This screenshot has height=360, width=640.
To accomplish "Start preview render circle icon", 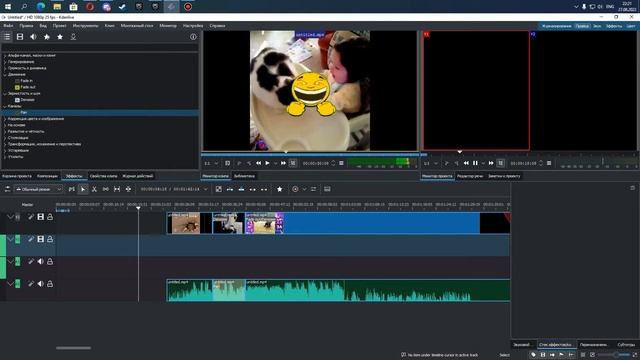I will 295,189.
